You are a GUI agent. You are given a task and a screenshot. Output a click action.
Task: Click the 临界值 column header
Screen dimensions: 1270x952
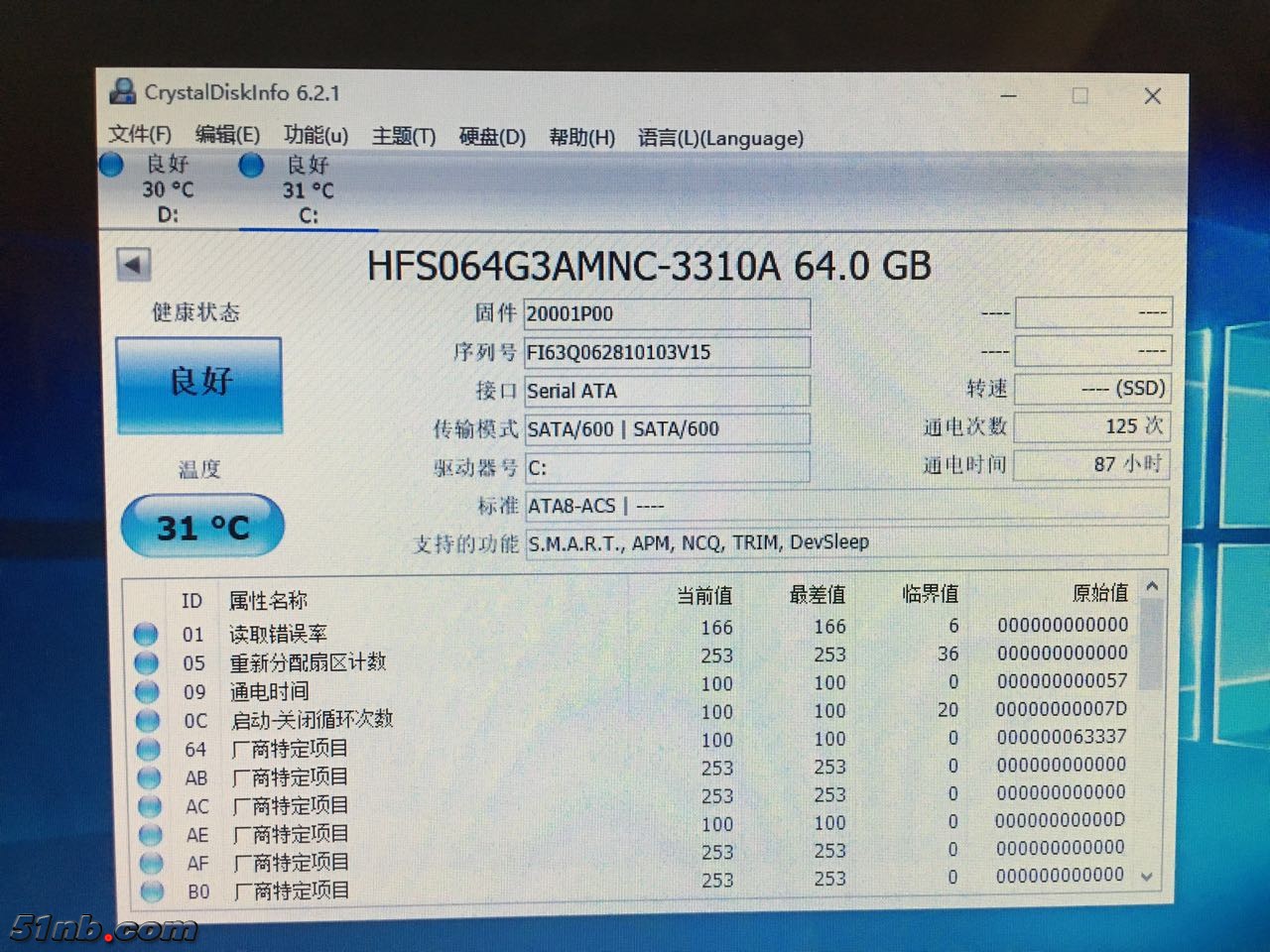tap(931, 593)
